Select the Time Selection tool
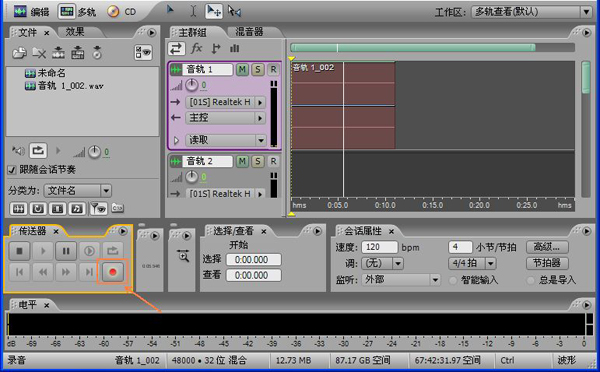This screenshot has width=600, height=372. (x=193, y=11)
